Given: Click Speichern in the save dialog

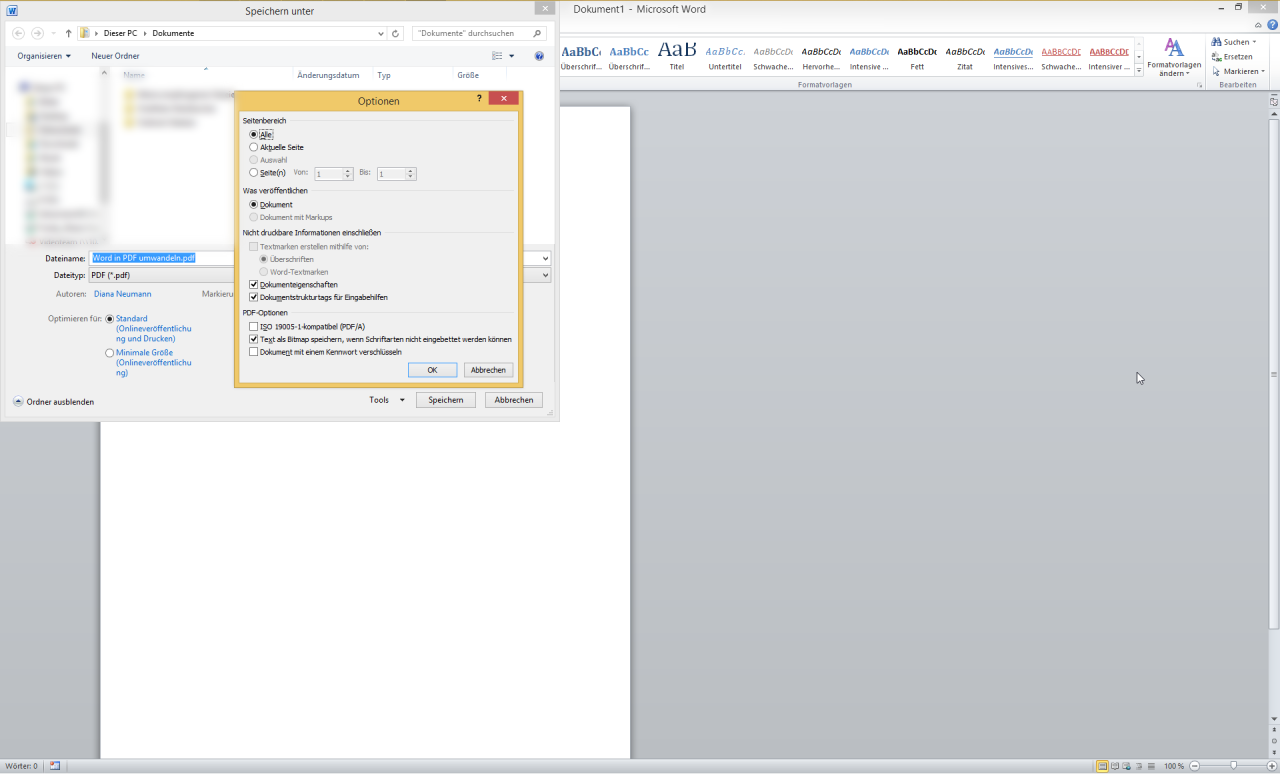Looking at the screenshot, I should [x=446, y=400].
